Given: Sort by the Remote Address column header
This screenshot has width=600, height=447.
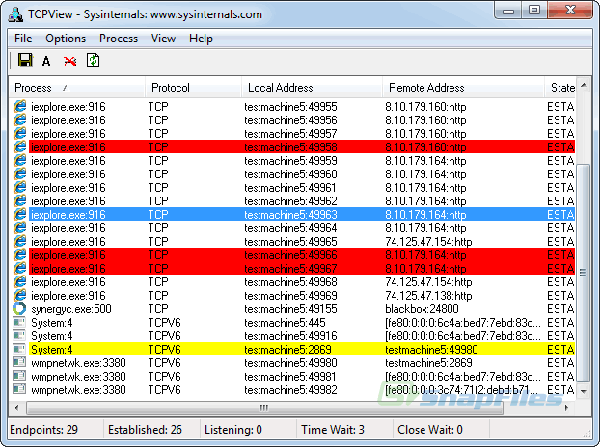Looking at the screenshot, I should [463, 88].
